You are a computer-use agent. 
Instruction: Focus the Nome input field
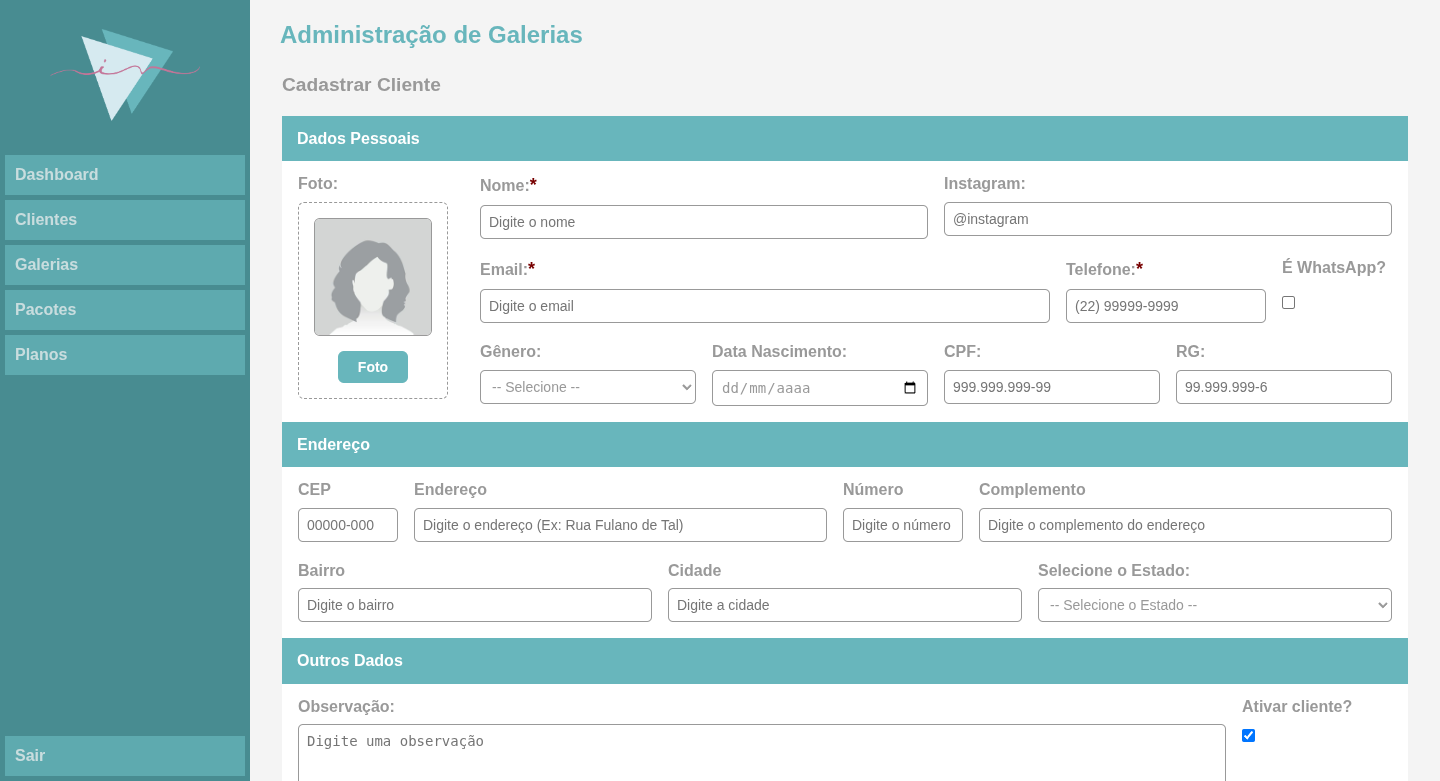coord(704,222)
